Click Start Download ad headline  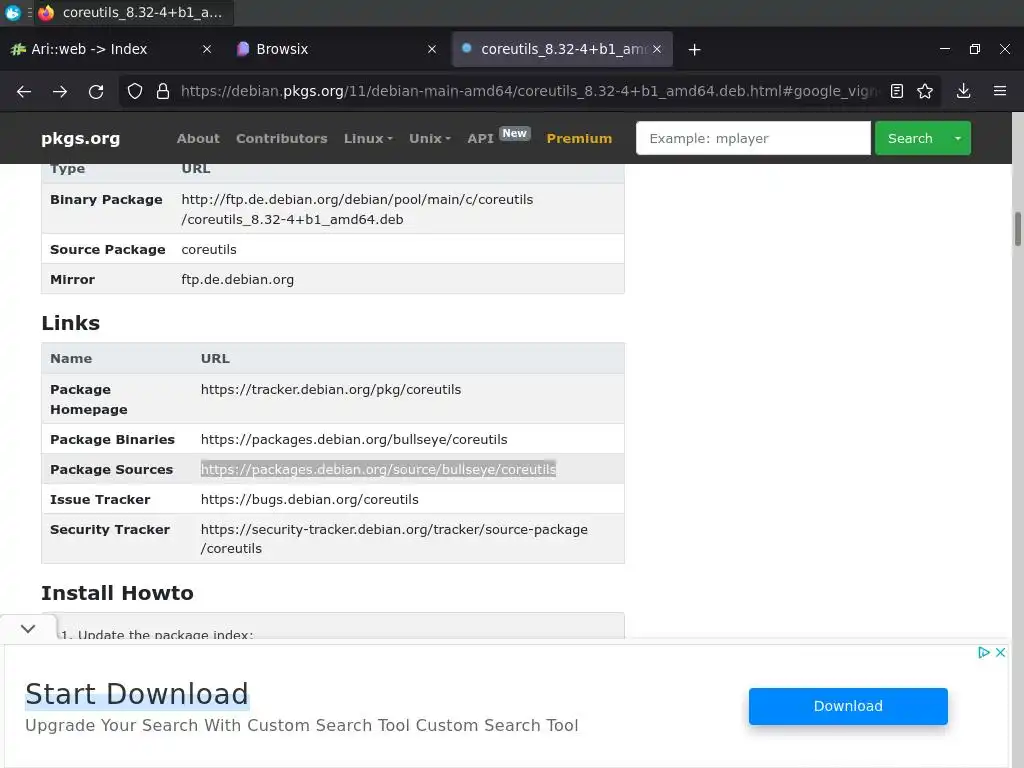click(x=137, y=694)
